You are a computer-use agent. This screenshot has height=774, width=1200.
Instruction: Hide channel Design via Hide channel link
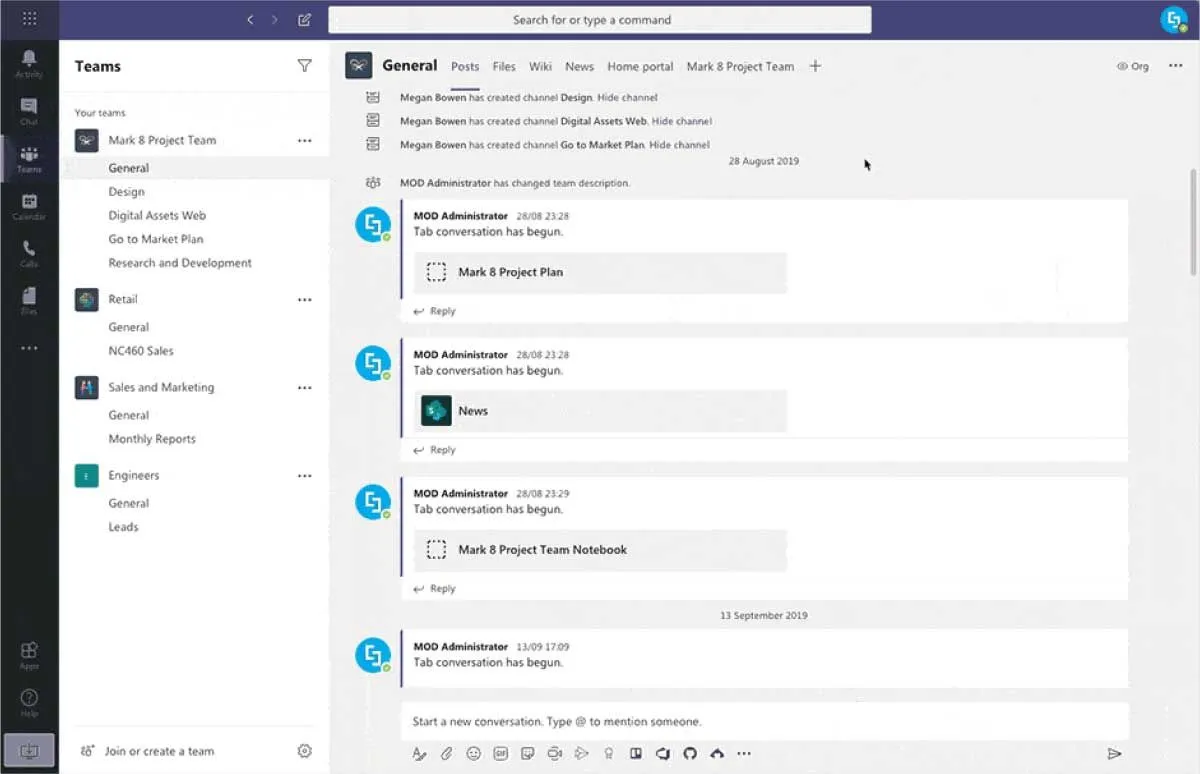coord(627,97)
